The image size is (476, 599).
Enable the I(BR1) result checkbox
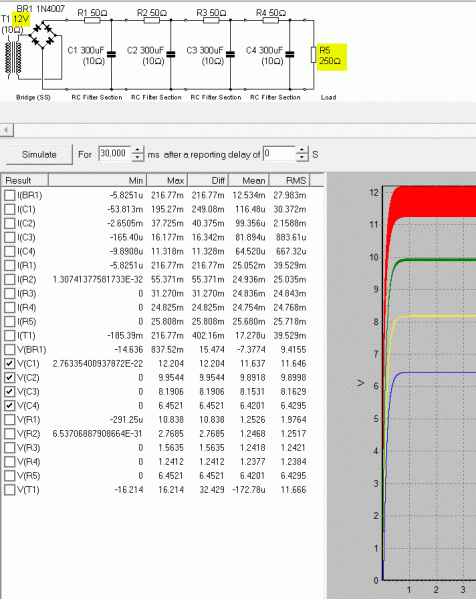pyautogui.click(x=10, y=195)
